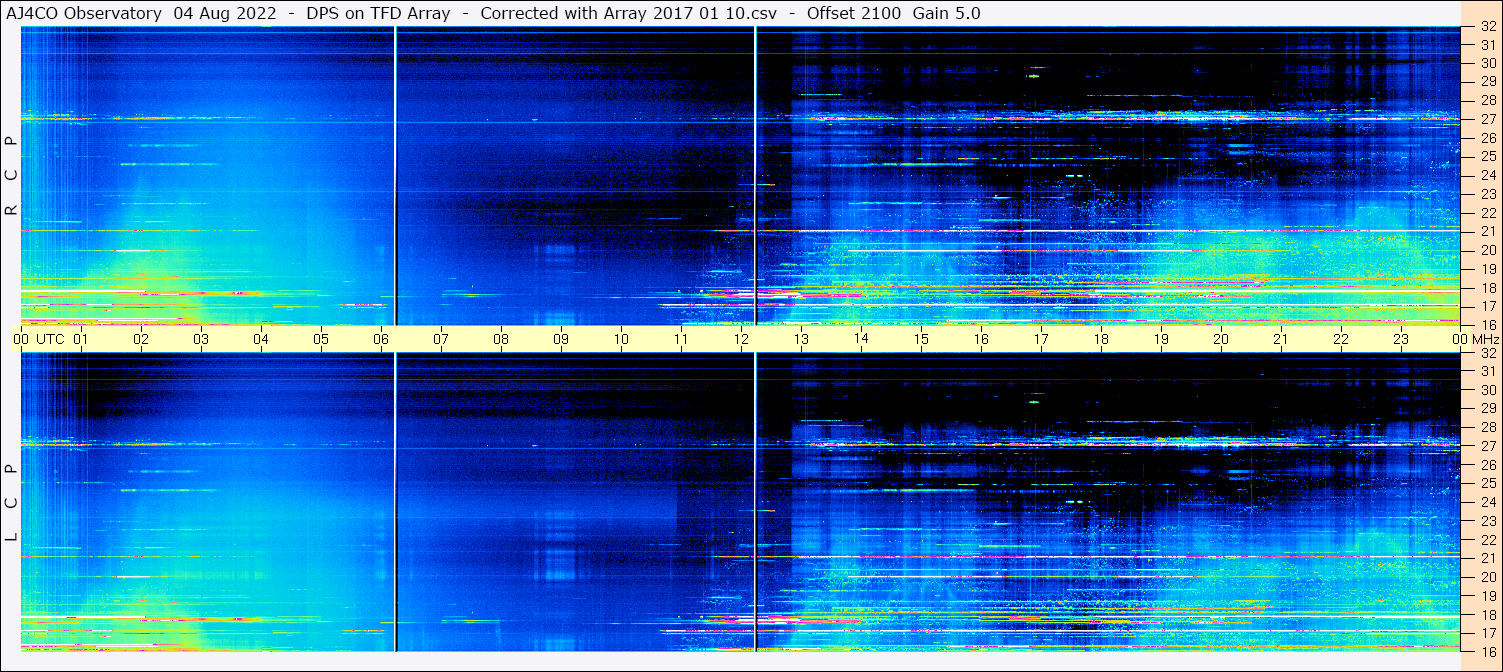The image size is (1503, 672).
Task: Choose hour "15" on the time axis
Action: point(921,339)
